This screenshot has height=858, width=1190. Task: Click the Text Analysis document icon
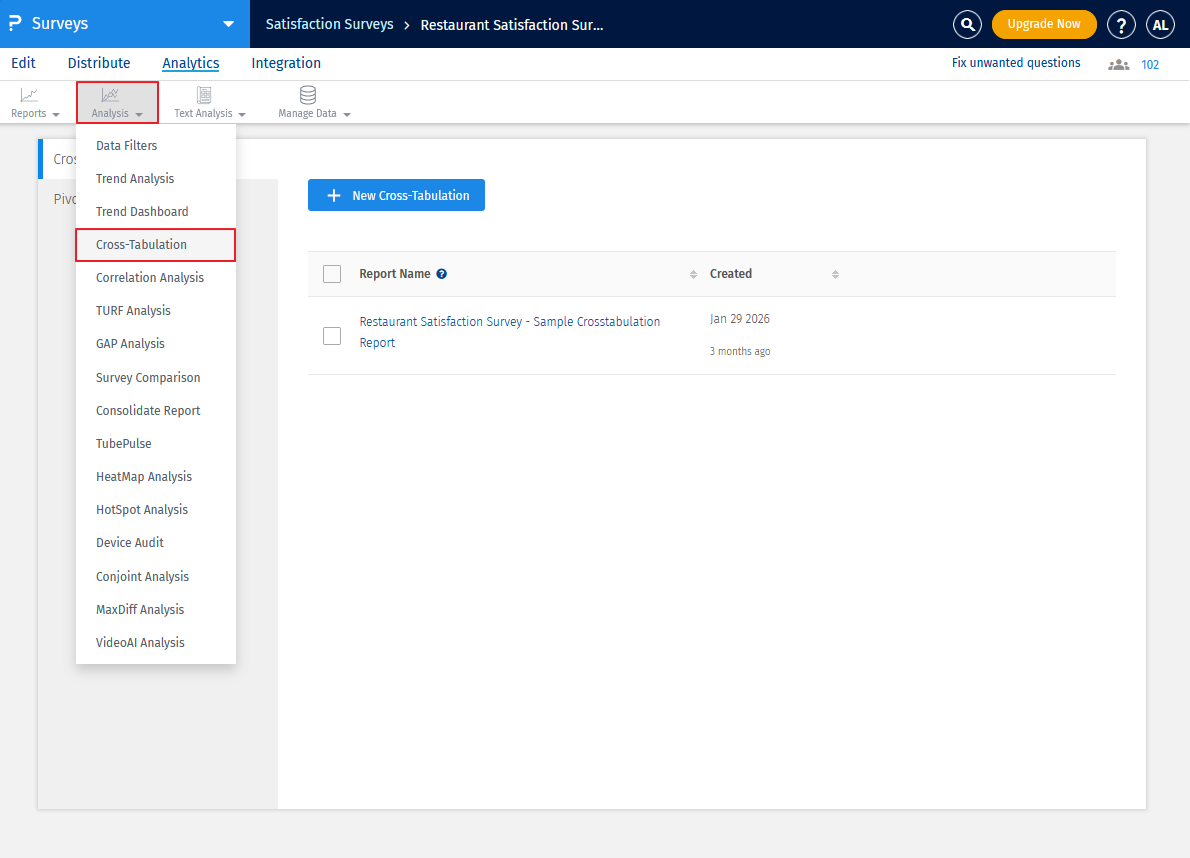pyautogui.click(x=203, y=95)
